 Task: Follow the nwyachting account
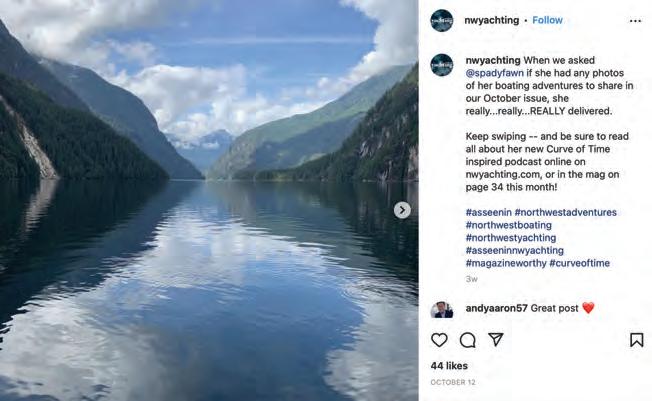tap(547, 20)
